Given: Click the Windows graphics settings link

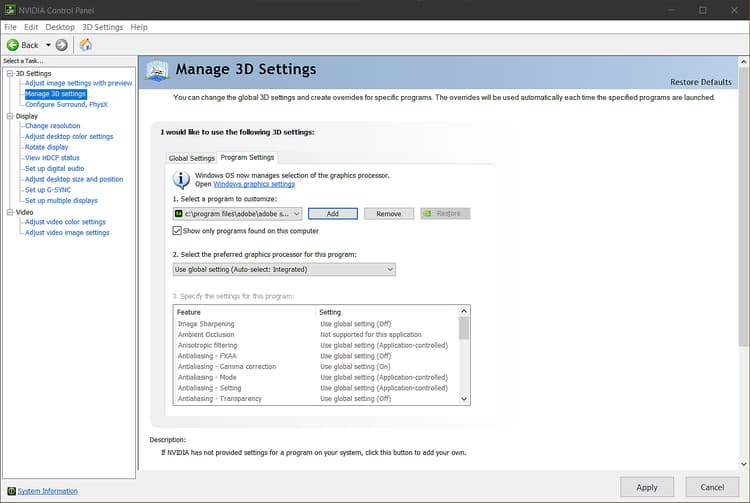Looking at the screenshot, I should point(254,184).
